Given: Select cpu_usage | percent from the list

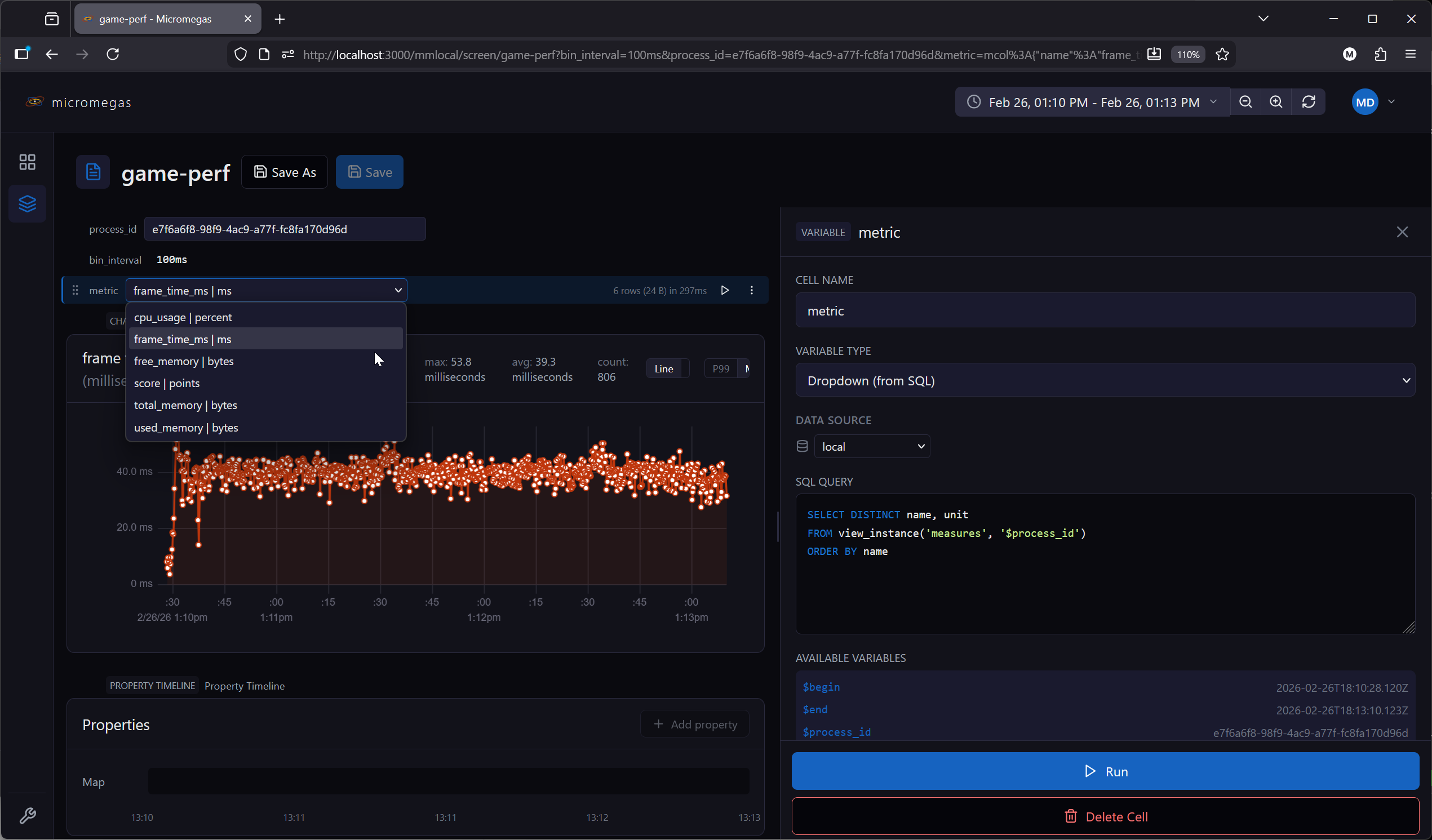Looking at the screenshot, I should pos(183,318).
